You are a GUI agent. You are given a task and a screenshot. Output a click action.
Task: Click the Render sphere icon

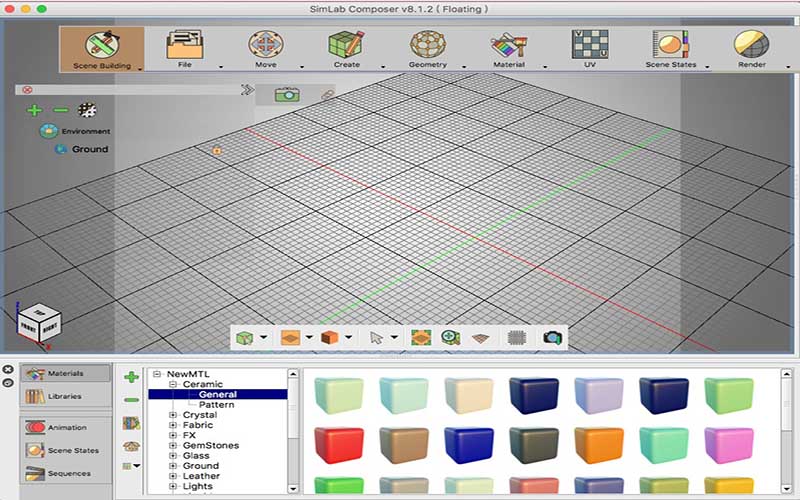pyautogui.click(x=752, y=44)
